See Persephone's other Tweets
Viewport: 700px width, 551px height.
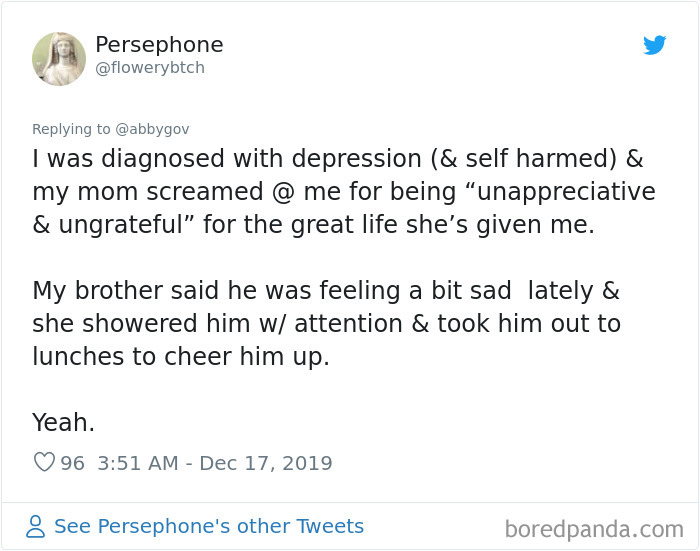(x=208, y=526)
